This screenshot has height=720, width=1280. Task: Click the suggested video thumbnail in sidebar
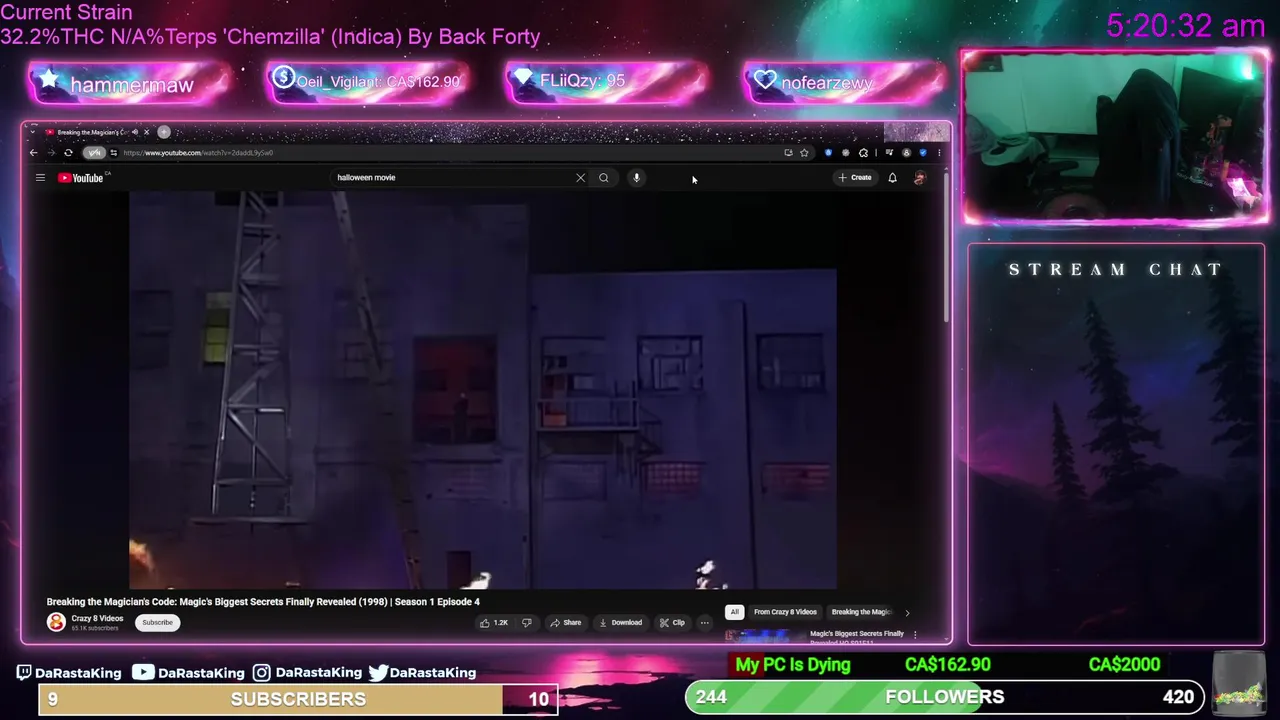(x=765, y=635)
